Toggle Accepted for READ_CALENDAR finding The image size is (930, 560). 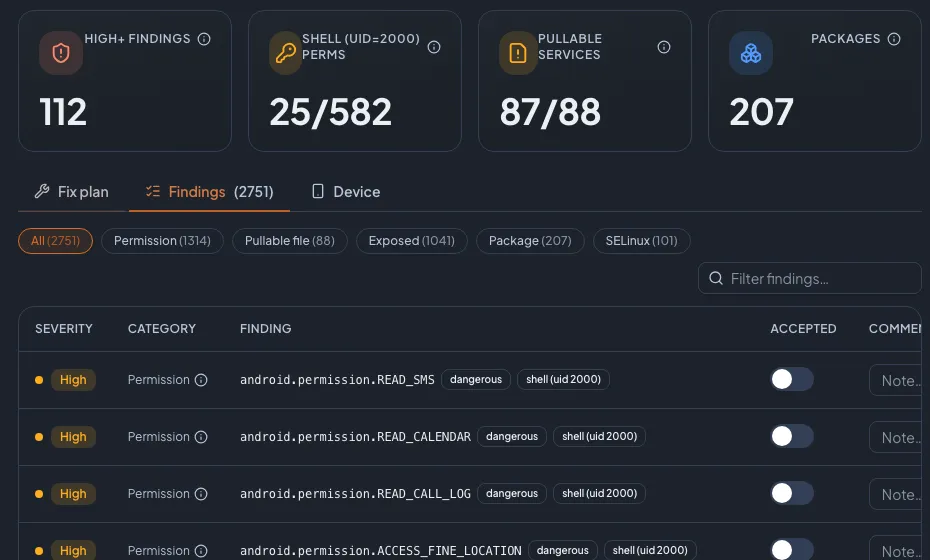click(x=792, y=436)
